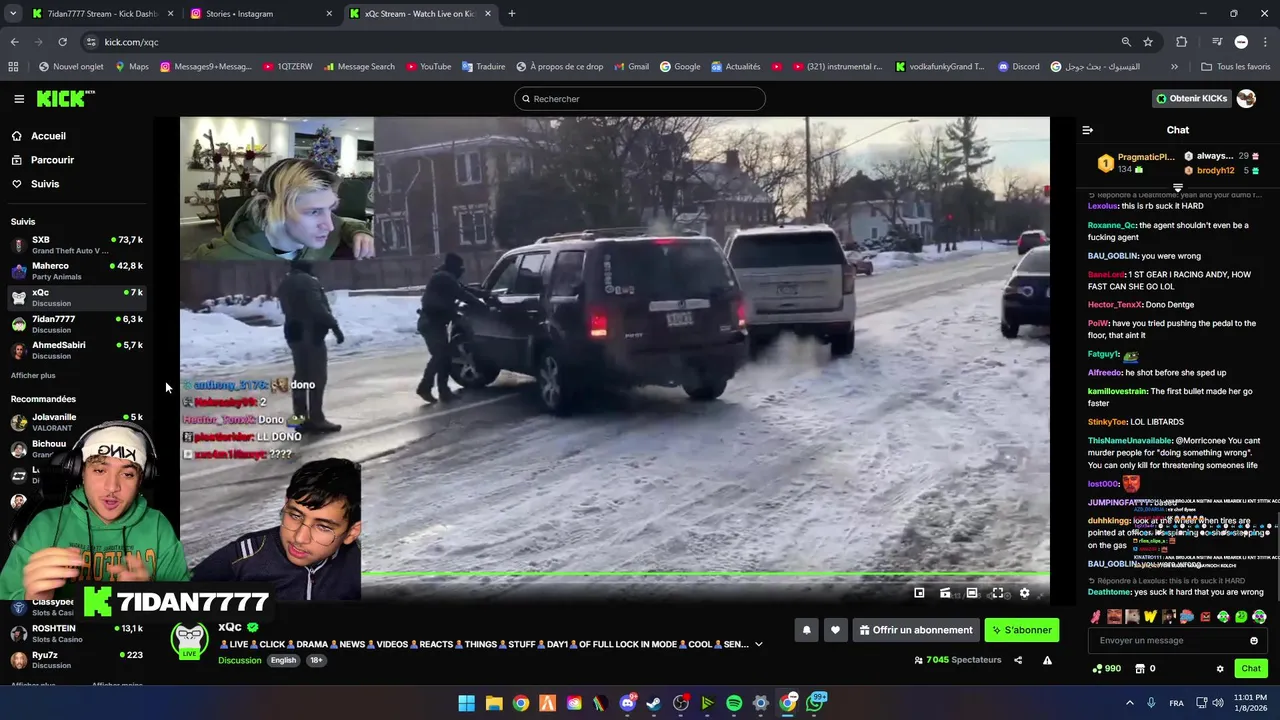
Task: Open Steam from the taskbar
Action: (654, 703)
